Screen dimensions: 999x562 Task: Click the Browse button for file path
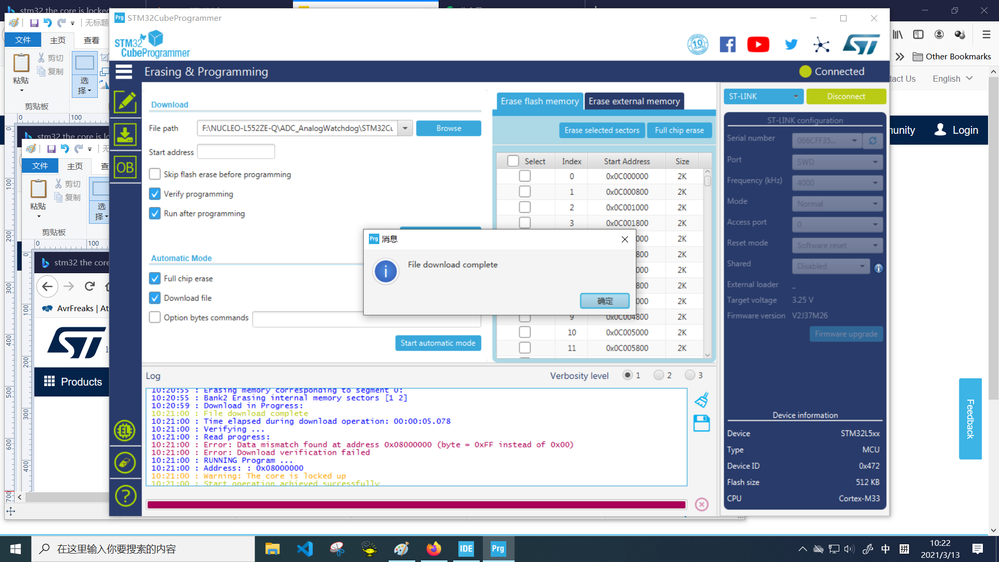tap(449, 128)
